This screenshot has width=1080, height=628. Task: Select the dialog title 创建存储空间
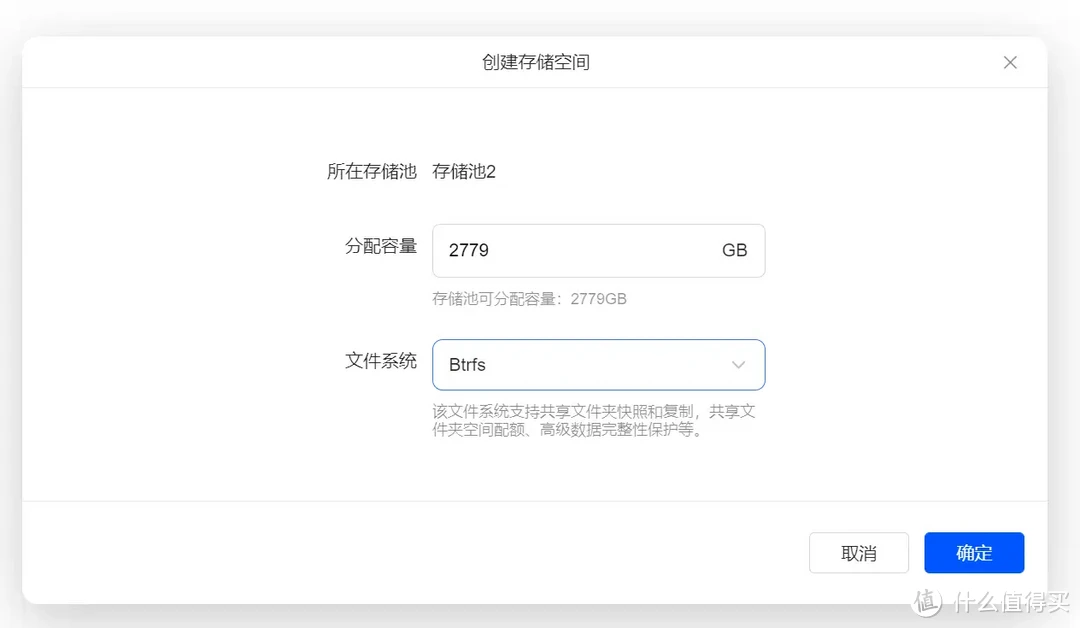537,61
